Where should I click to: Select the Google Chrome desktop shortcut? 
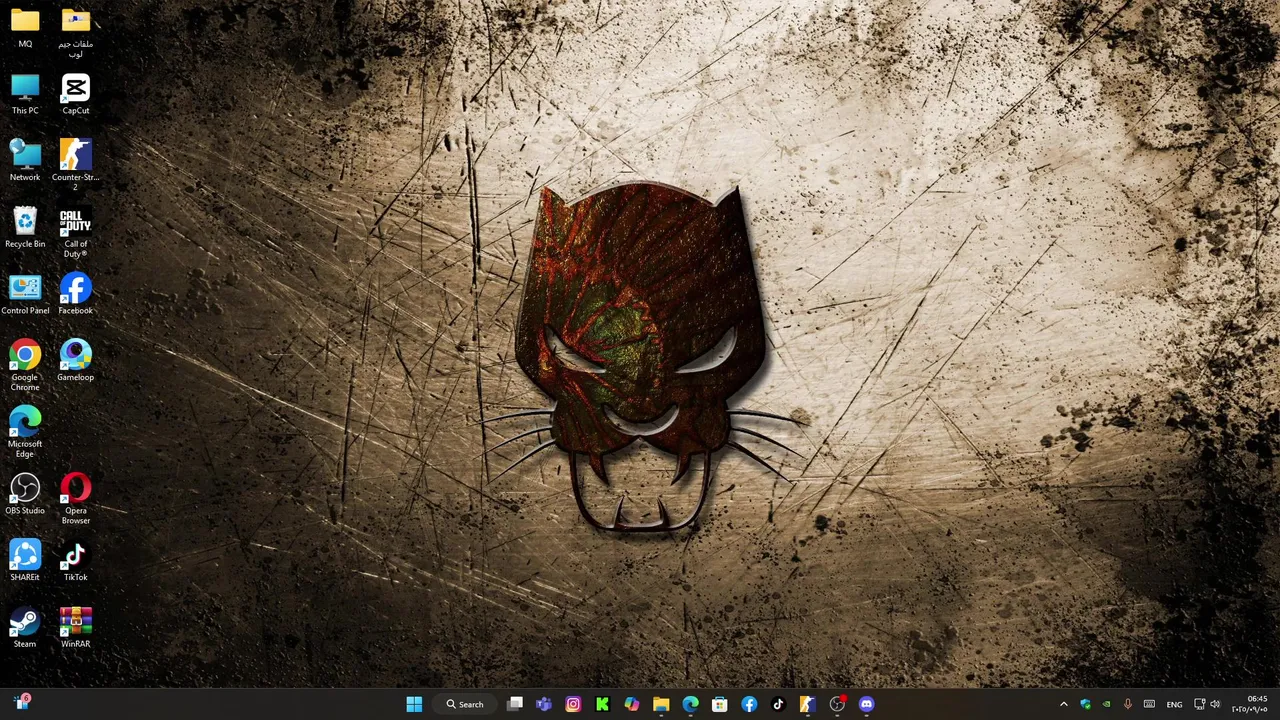[25, 365]
